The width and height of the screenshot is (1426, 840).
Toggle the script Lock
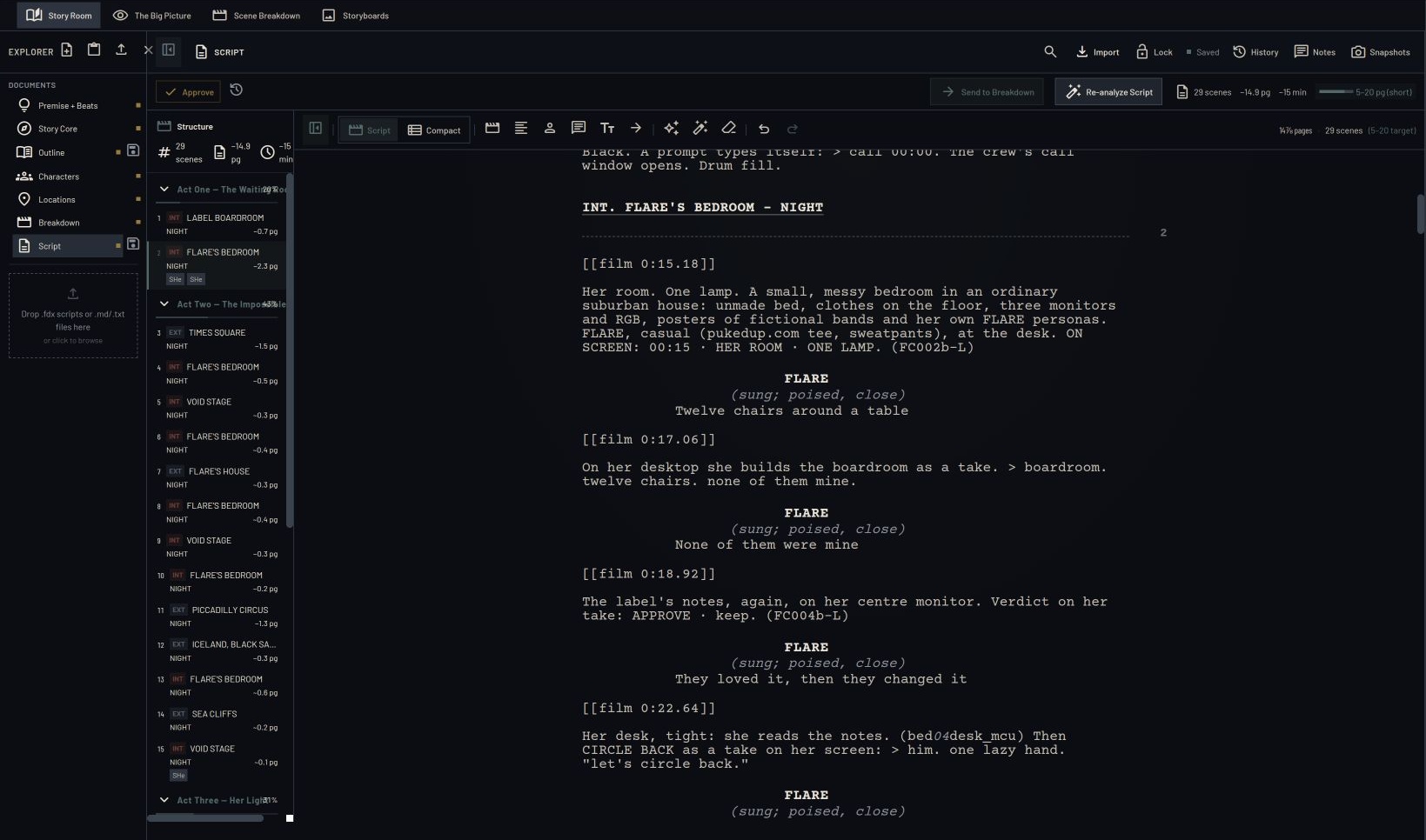point(1155,51)
